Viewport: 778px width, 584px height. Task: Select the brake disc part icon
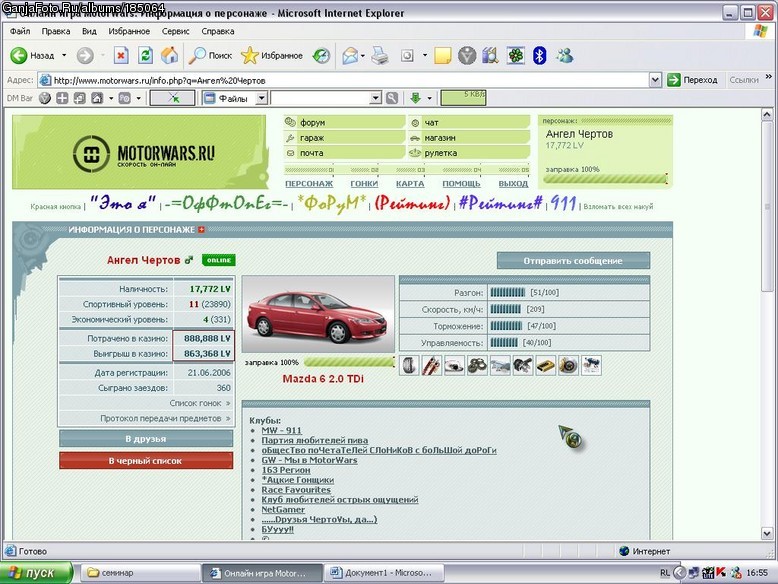568,366
